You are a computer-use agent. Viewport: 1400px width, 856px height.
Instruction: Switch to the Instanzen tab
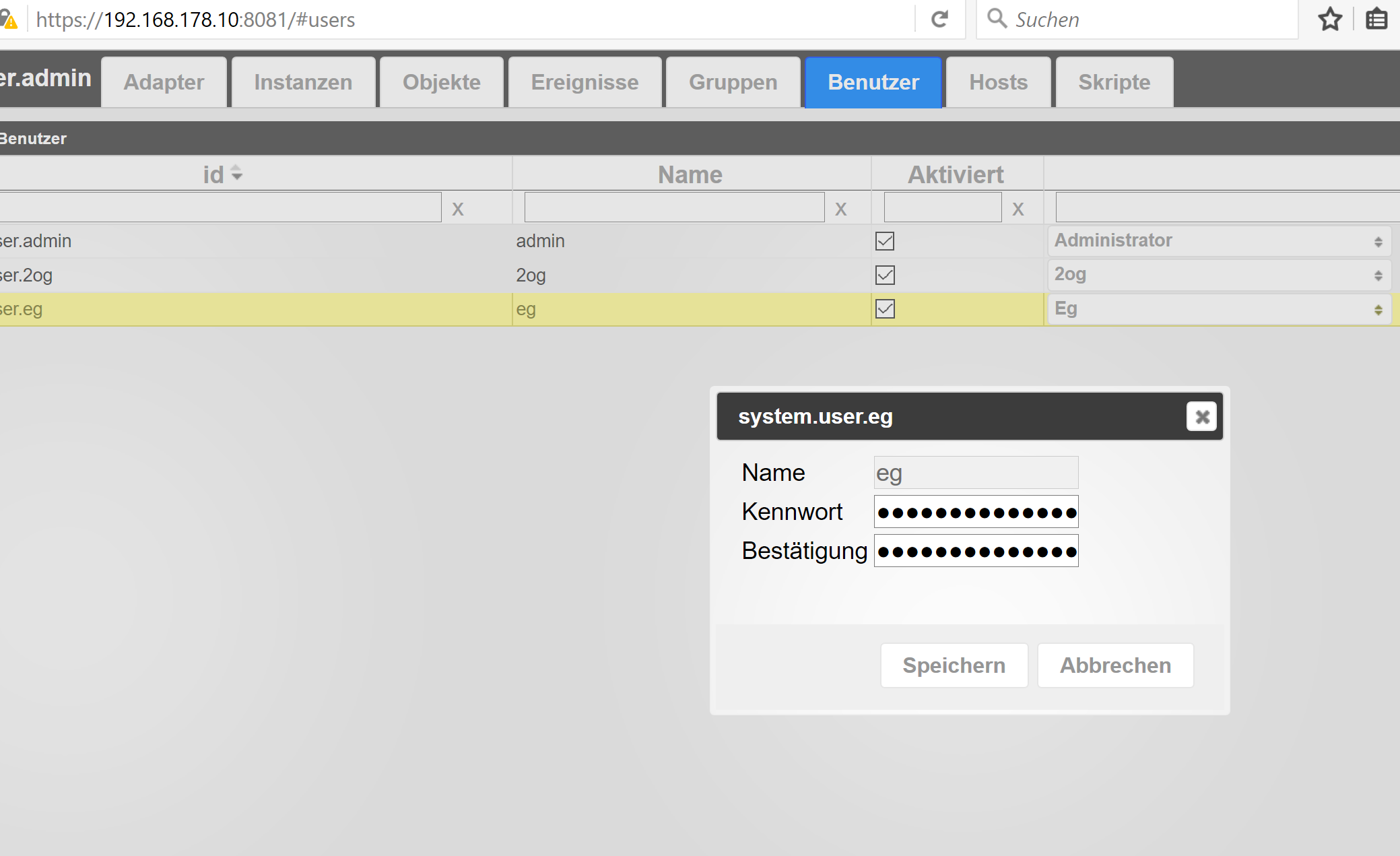coord(303,82)
